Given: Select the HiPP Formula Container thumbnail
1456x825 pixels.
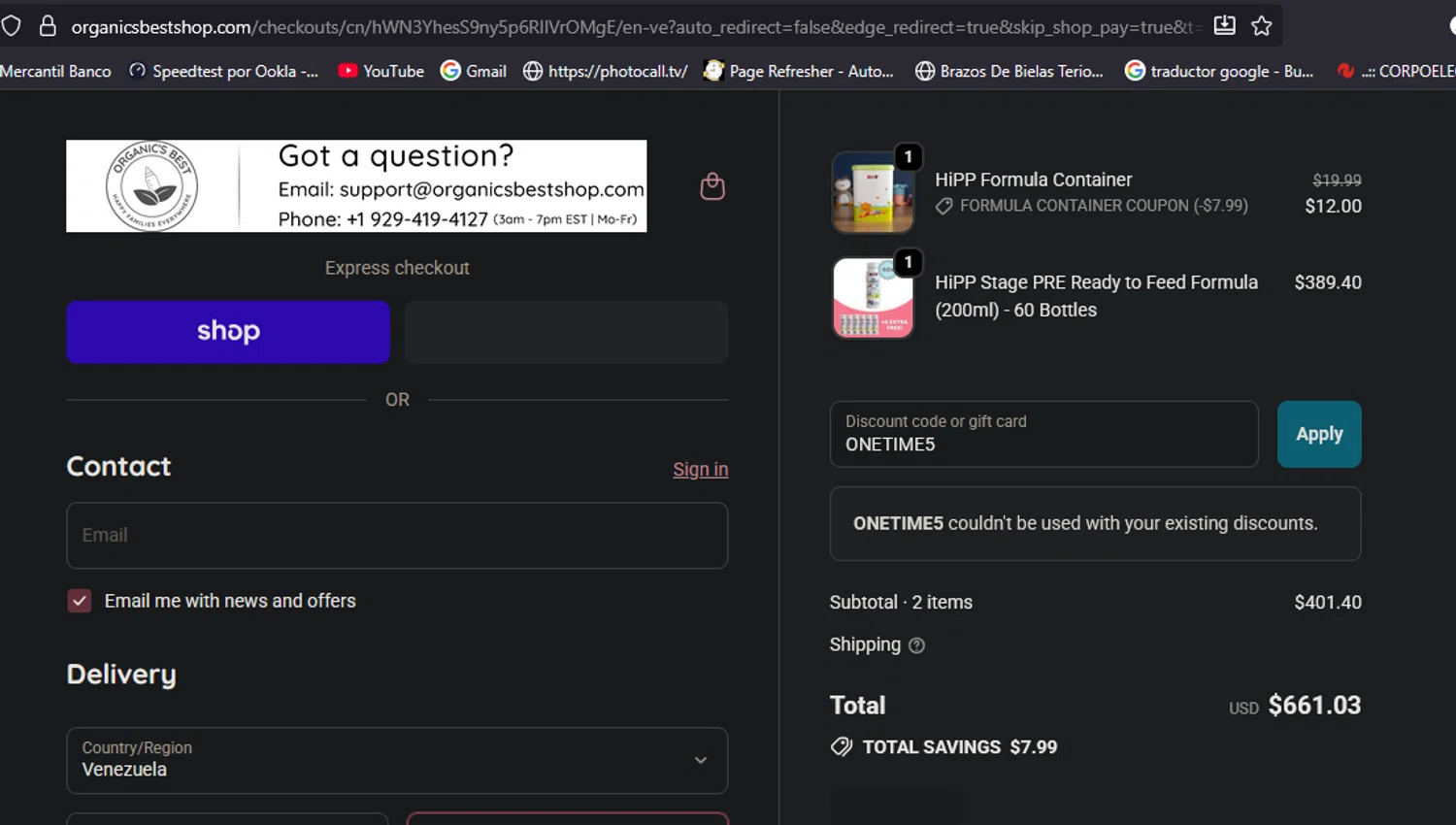Looking at the screenshot, I should click(873, 192).
